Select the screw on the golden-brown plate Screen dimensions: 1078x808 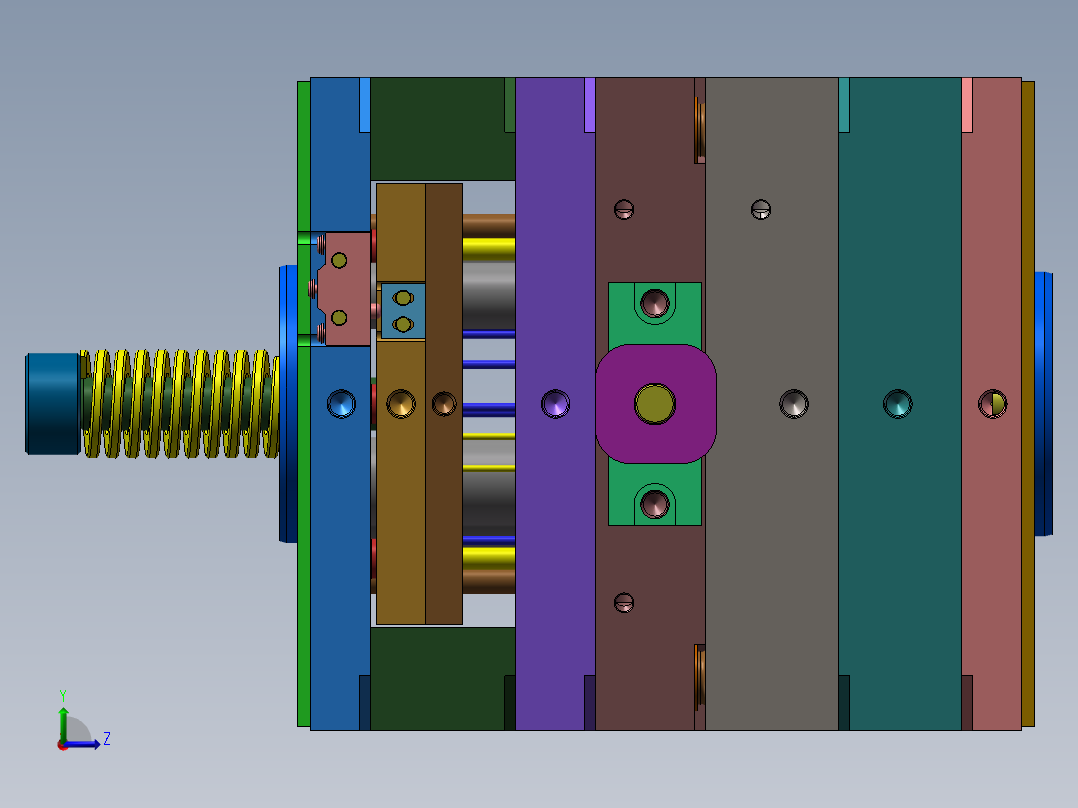point(400,404)
